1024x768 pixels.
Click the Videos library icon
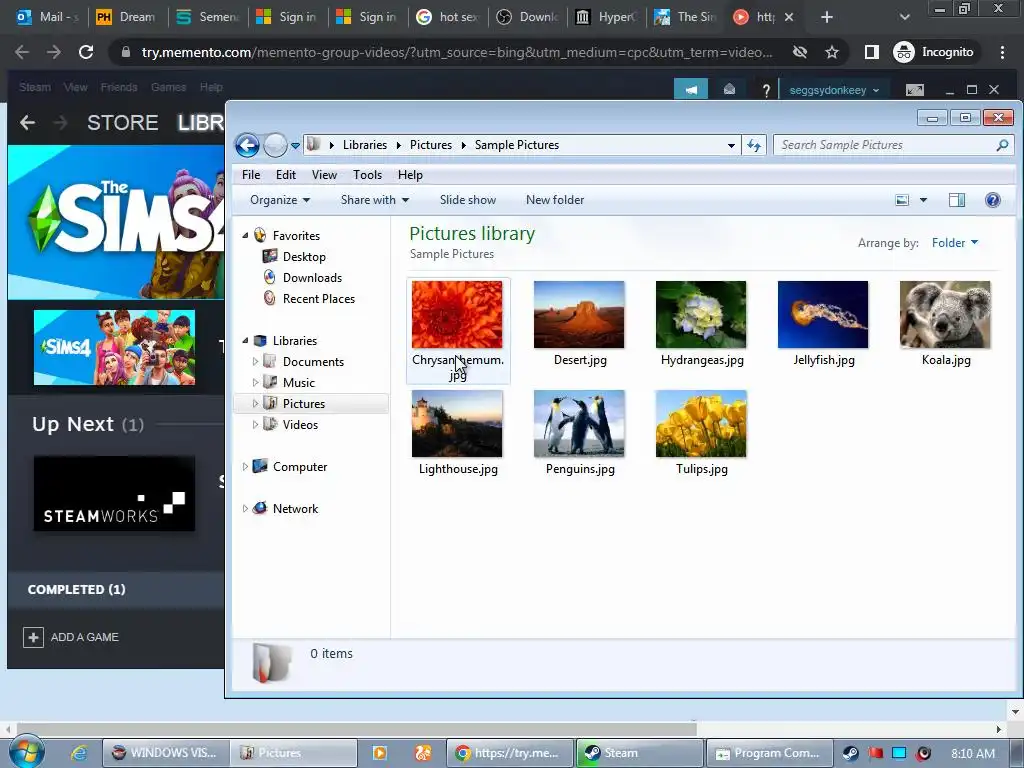tap(270, 424)
